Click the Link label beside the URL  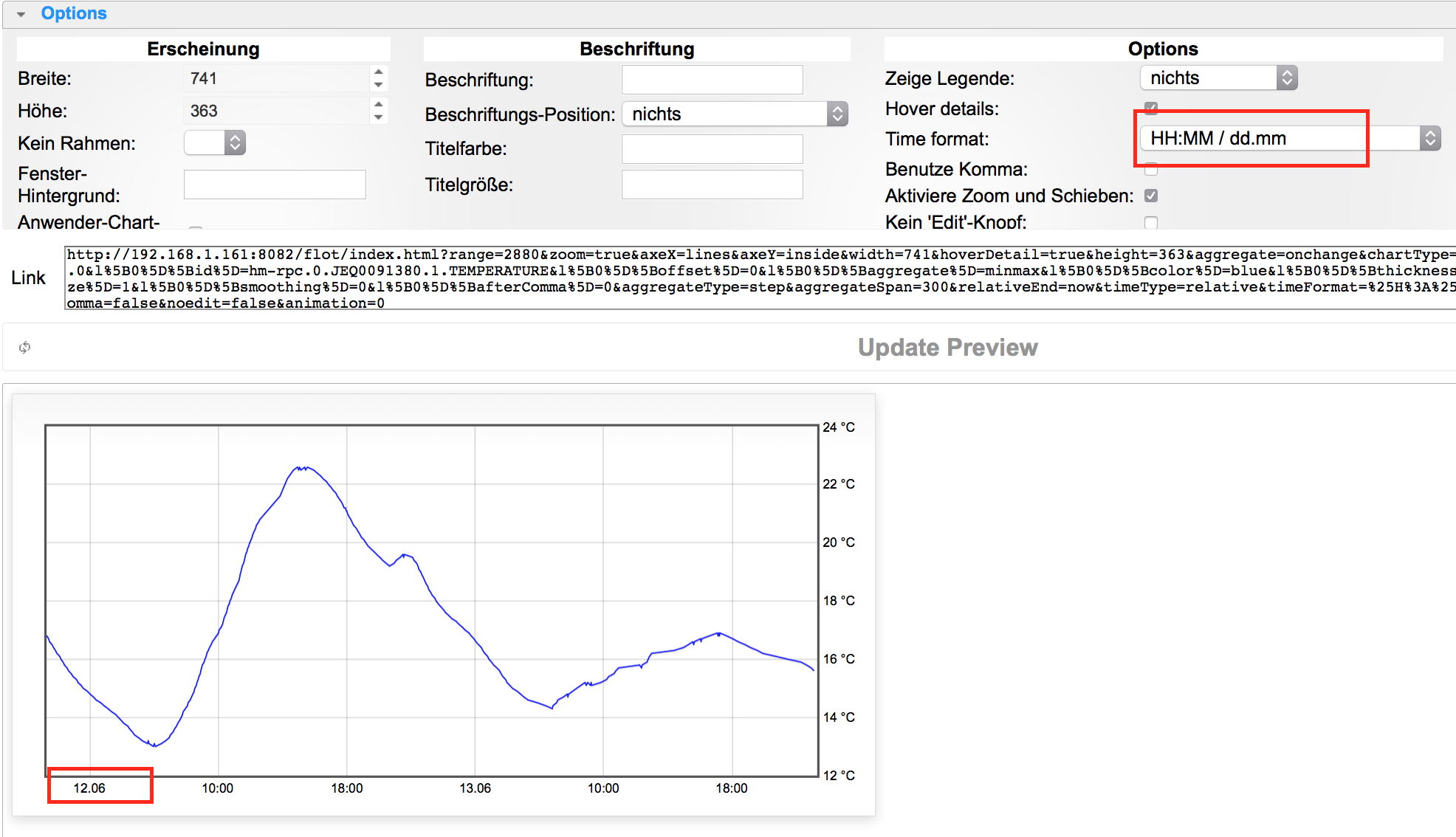28,278
